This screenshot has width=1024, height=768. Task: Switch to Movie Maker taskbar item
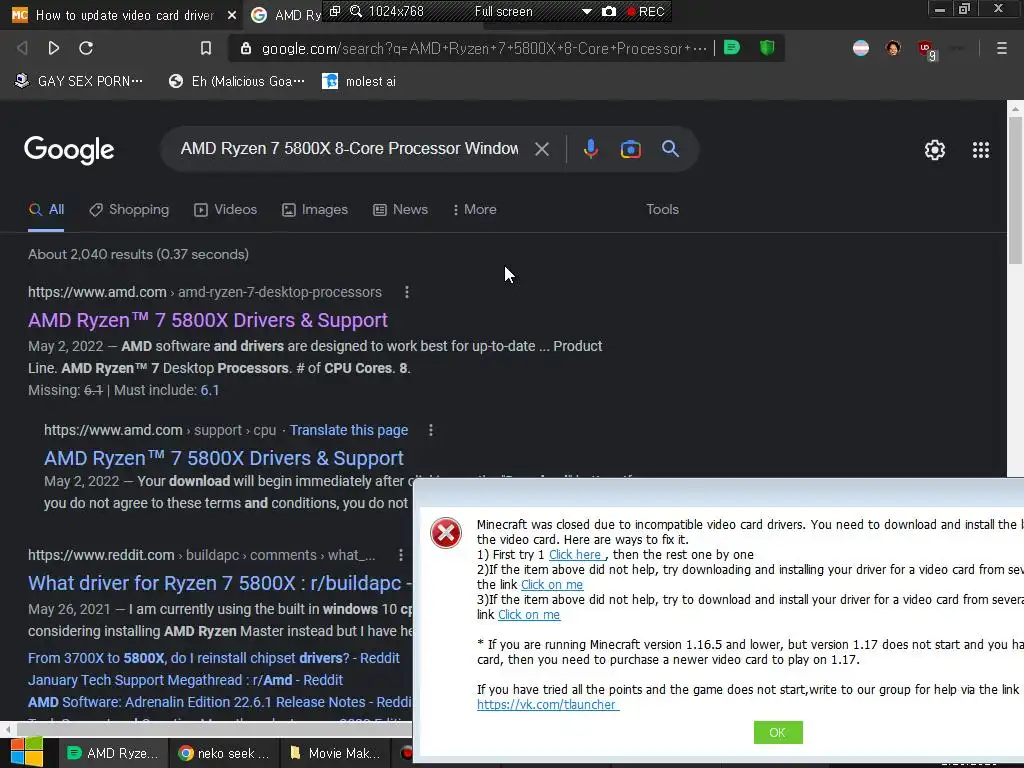(x=335, y=753)
